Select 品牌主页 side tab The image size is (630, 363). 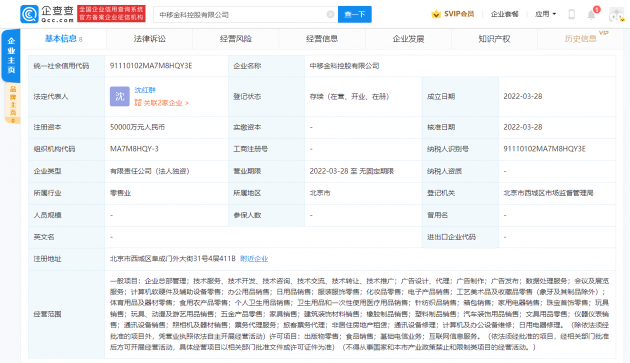coord(13,103)
